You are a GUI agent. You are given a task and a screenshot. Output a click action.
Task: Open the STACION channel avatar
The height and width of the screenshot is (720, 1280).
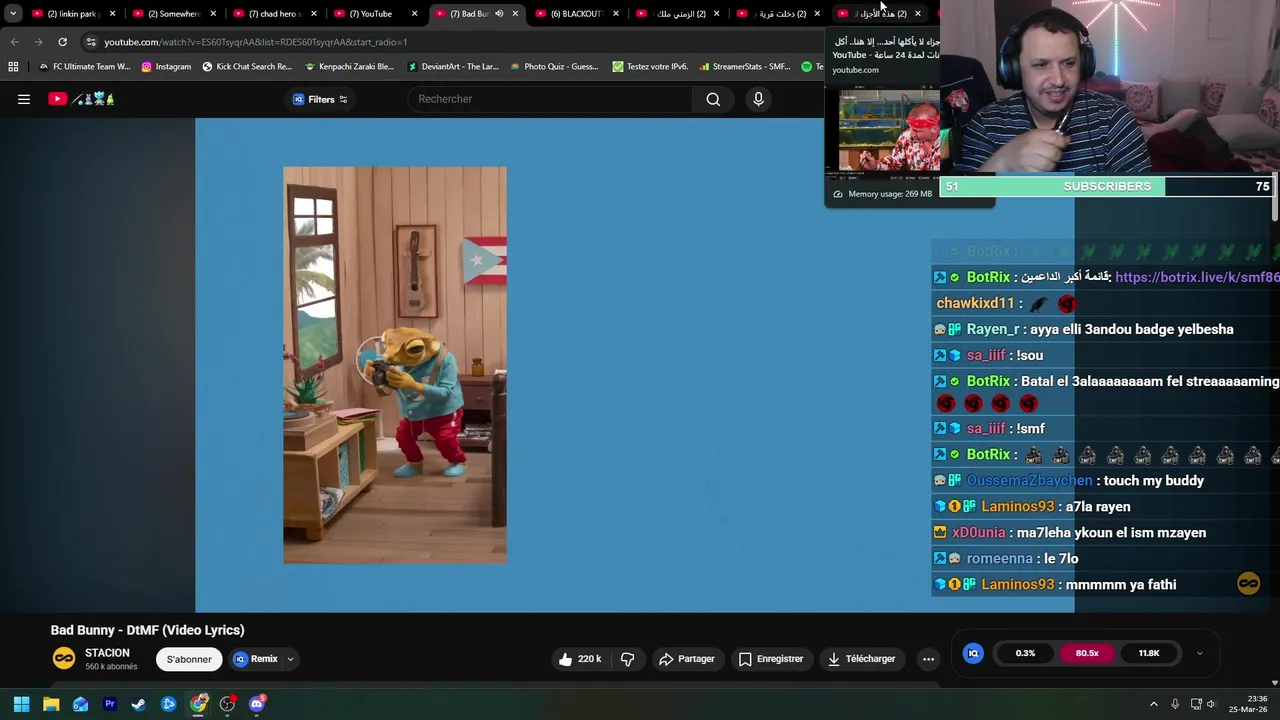(64, 658)
